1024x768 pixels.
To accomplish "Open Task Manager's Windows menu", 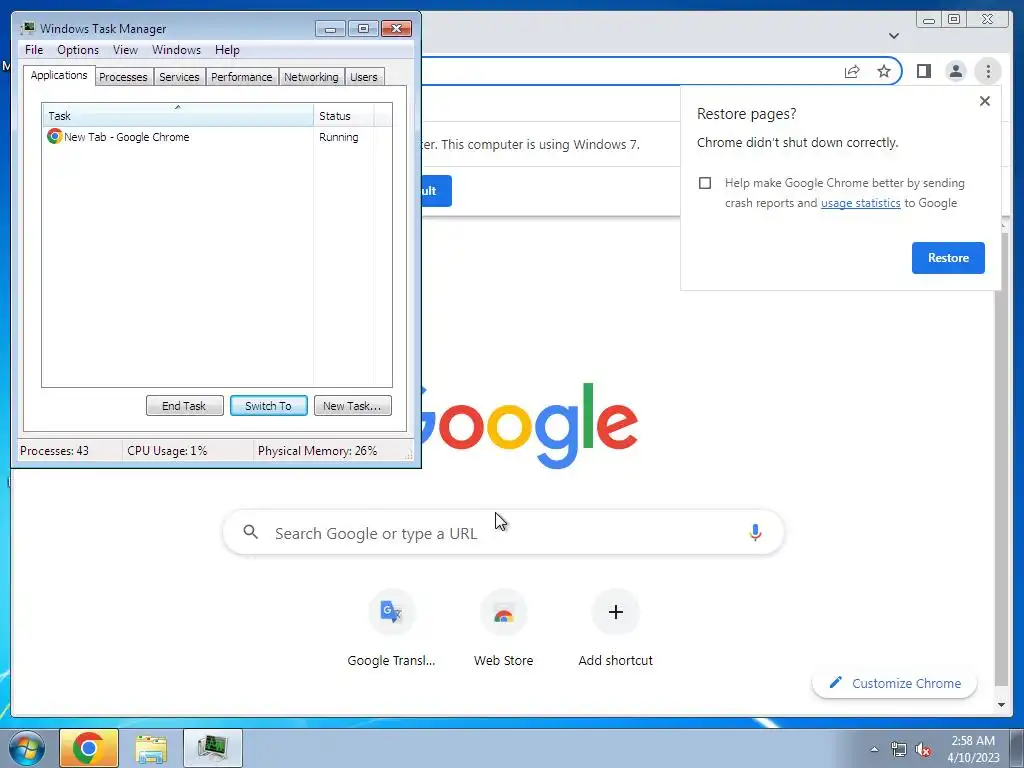I will 176,50.
